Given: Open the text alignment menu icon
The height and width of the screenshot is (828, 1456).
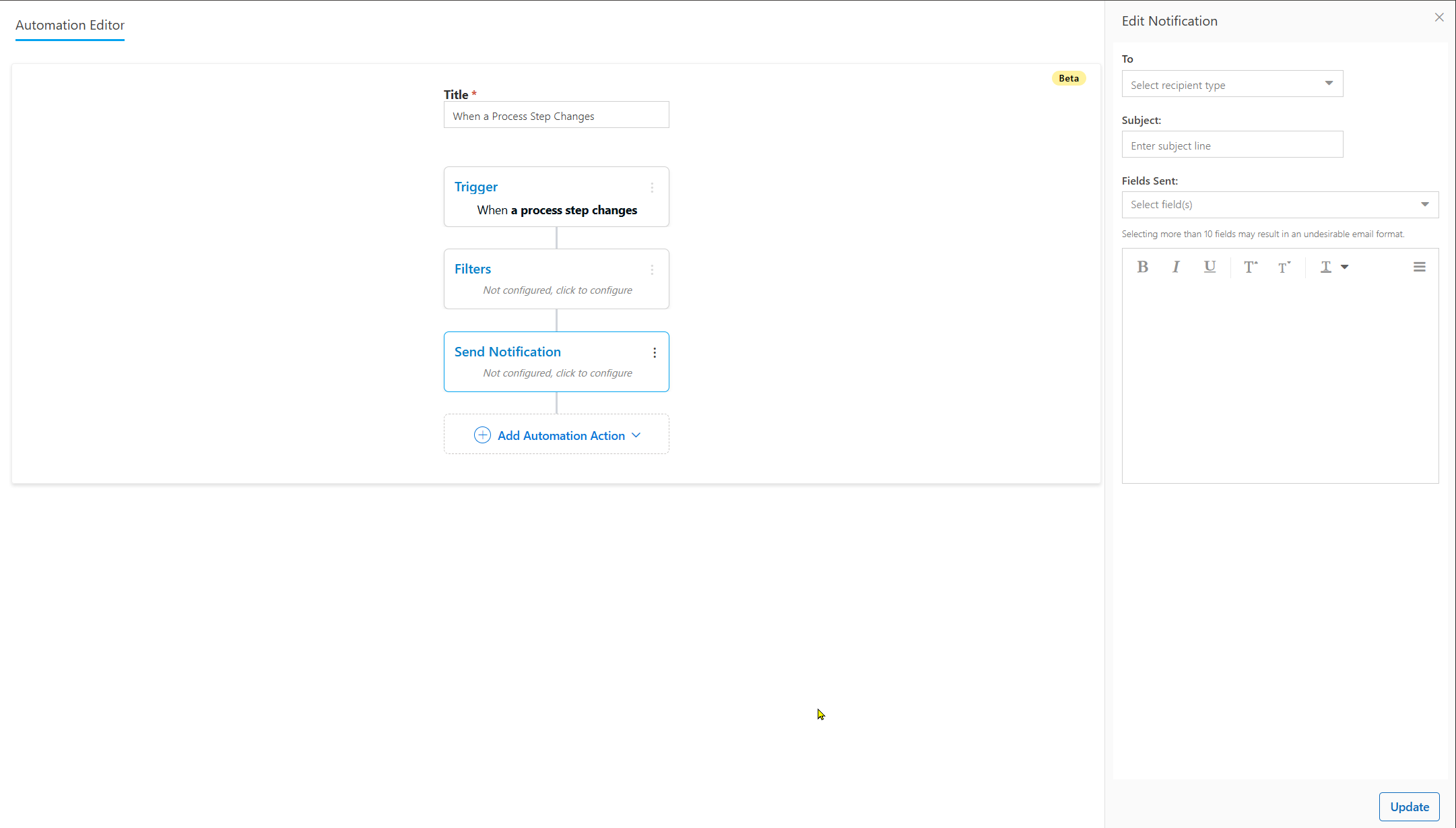Looking at the screenshot, I should [x=1419, y=267].
